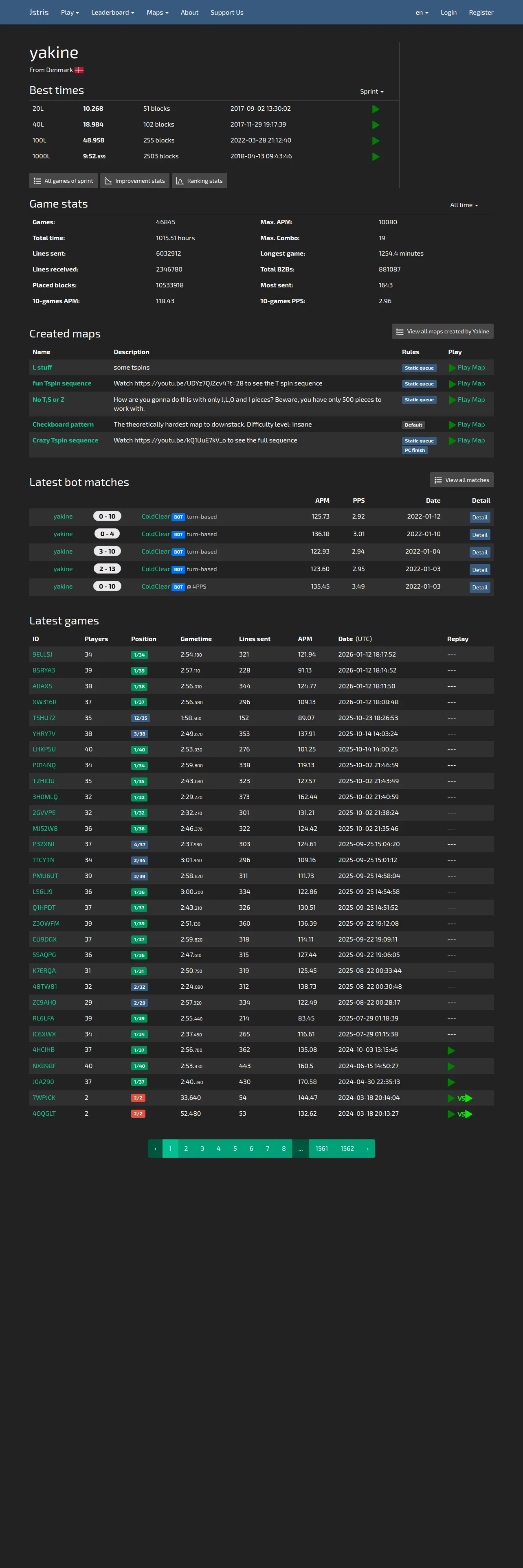The width and height of the screenshot is (523, 1568).
Task: Go to page 5 of latest games
Action: pos(235,1149)
